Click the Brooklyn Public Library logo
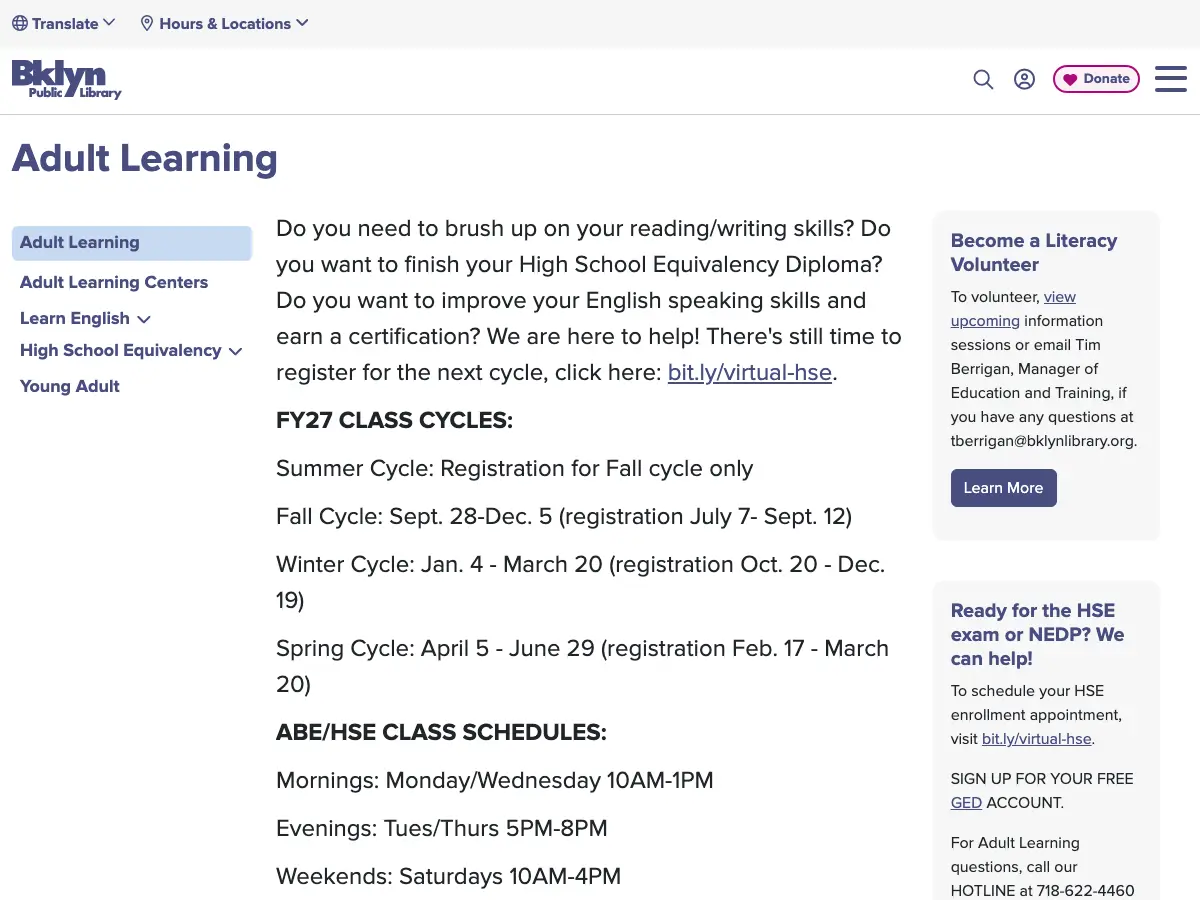Image resolution: width=1200 pixels, height=900 pixels. [66, 79]
